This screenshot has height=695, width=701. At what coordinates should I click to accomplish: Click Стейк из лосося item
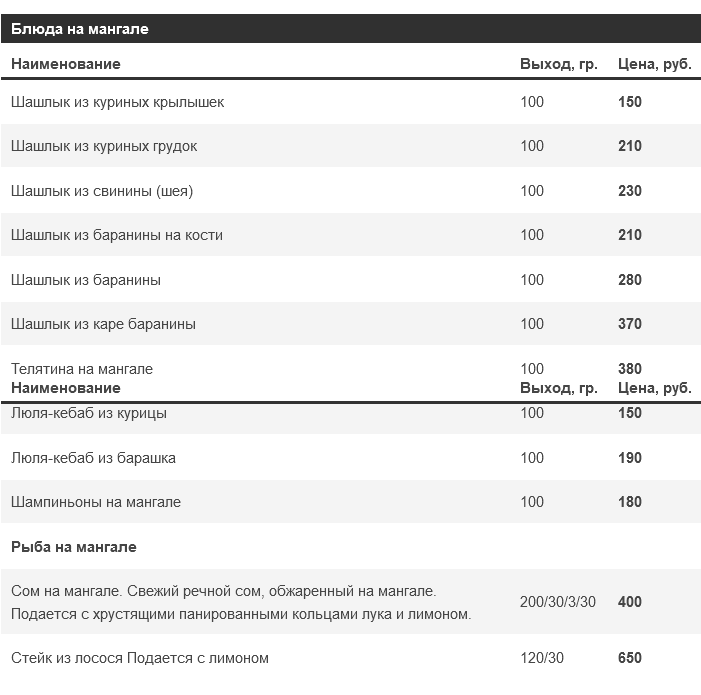140,658
